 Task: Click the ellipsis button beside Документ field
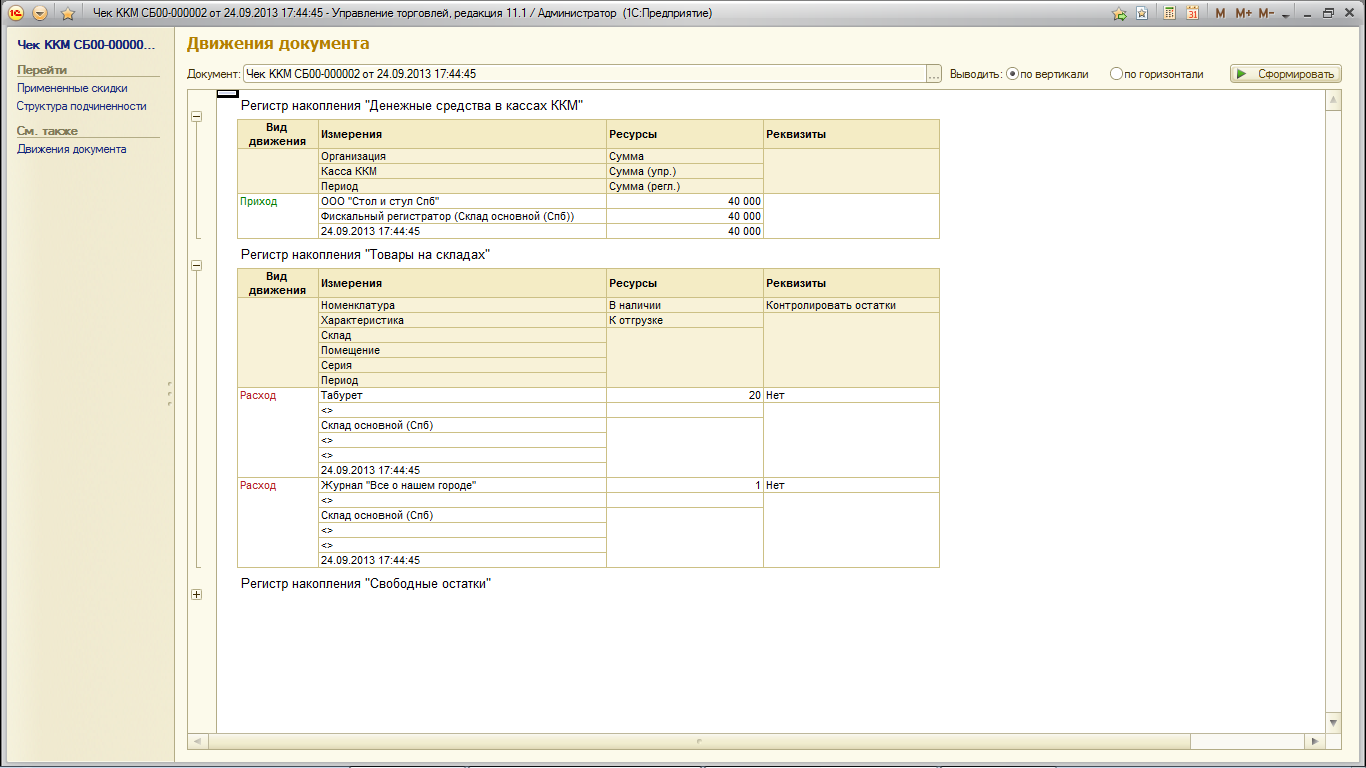(x=934, y=74)
